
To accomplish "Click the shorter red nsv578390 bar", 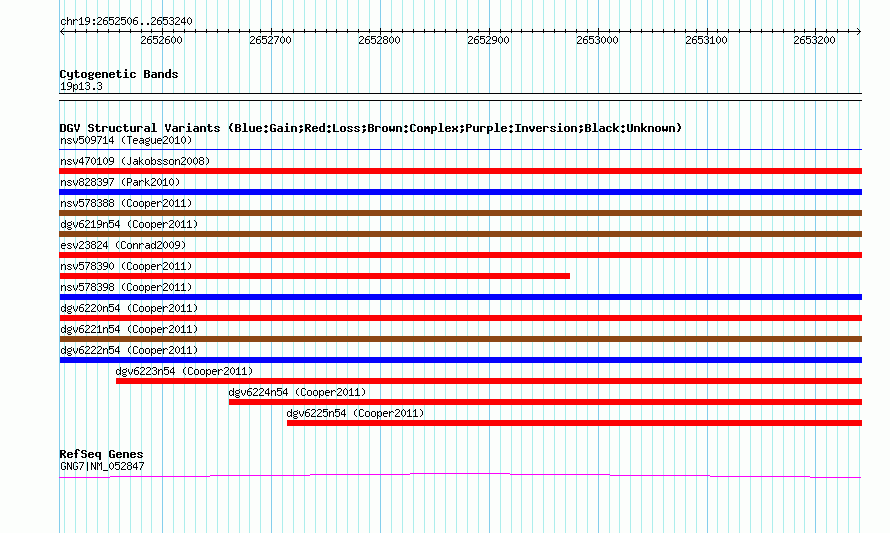I will [x=314, y=276].
